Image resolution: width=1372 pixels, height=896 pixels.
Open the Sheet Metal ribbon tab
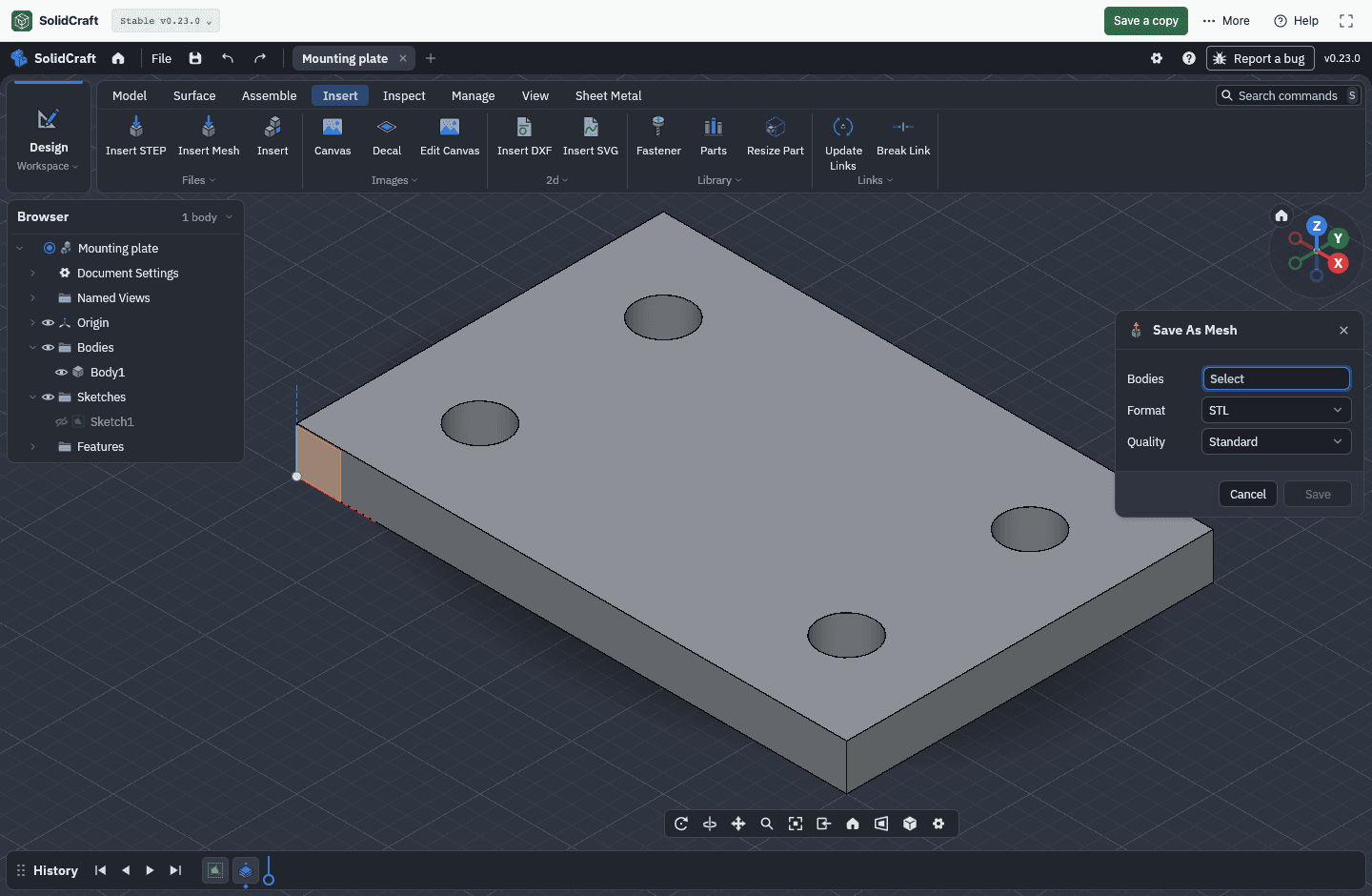point(608,95)
